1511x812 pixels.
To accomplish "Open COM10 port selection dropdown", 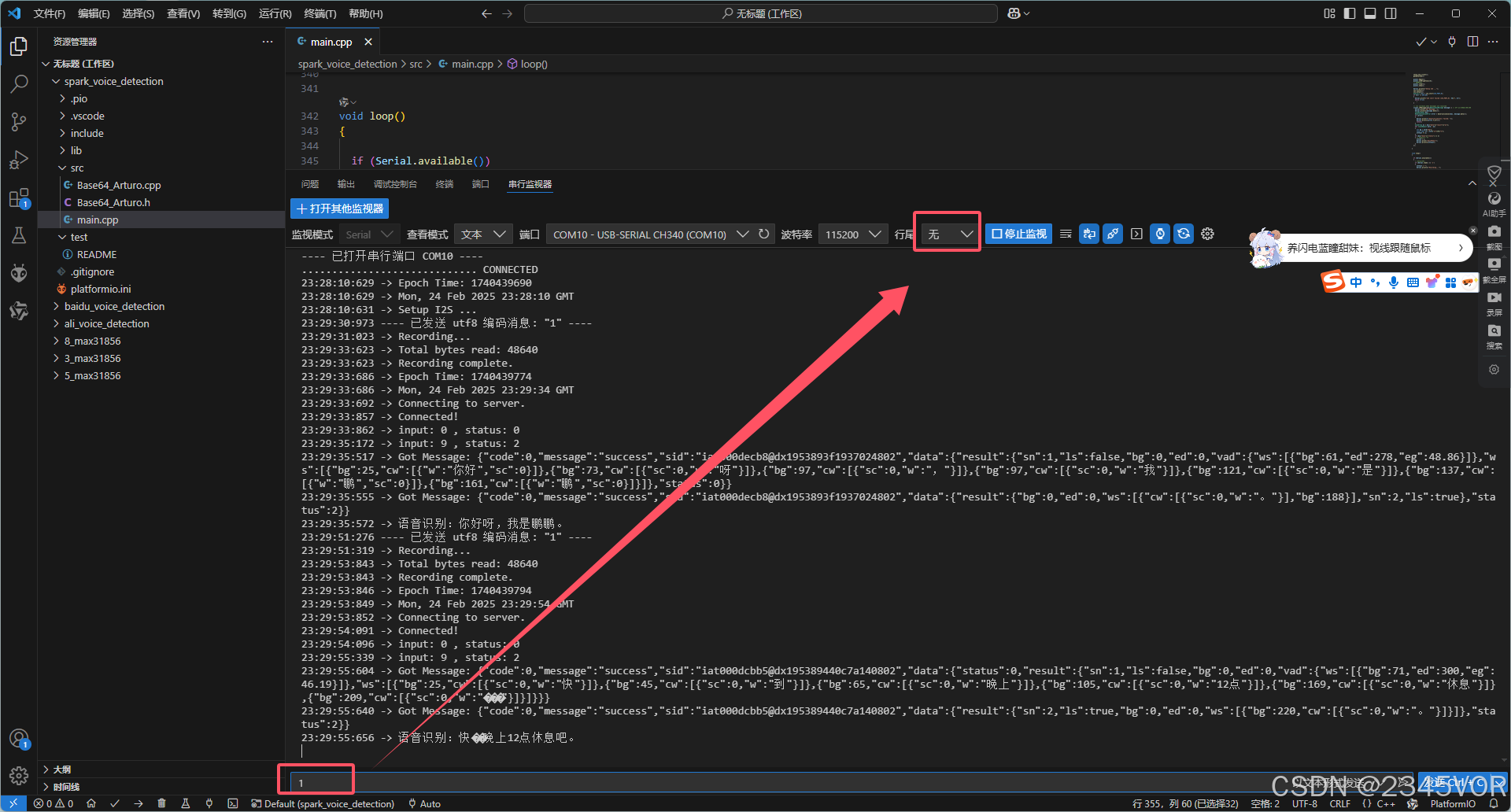I will click(x=650, y=234).
